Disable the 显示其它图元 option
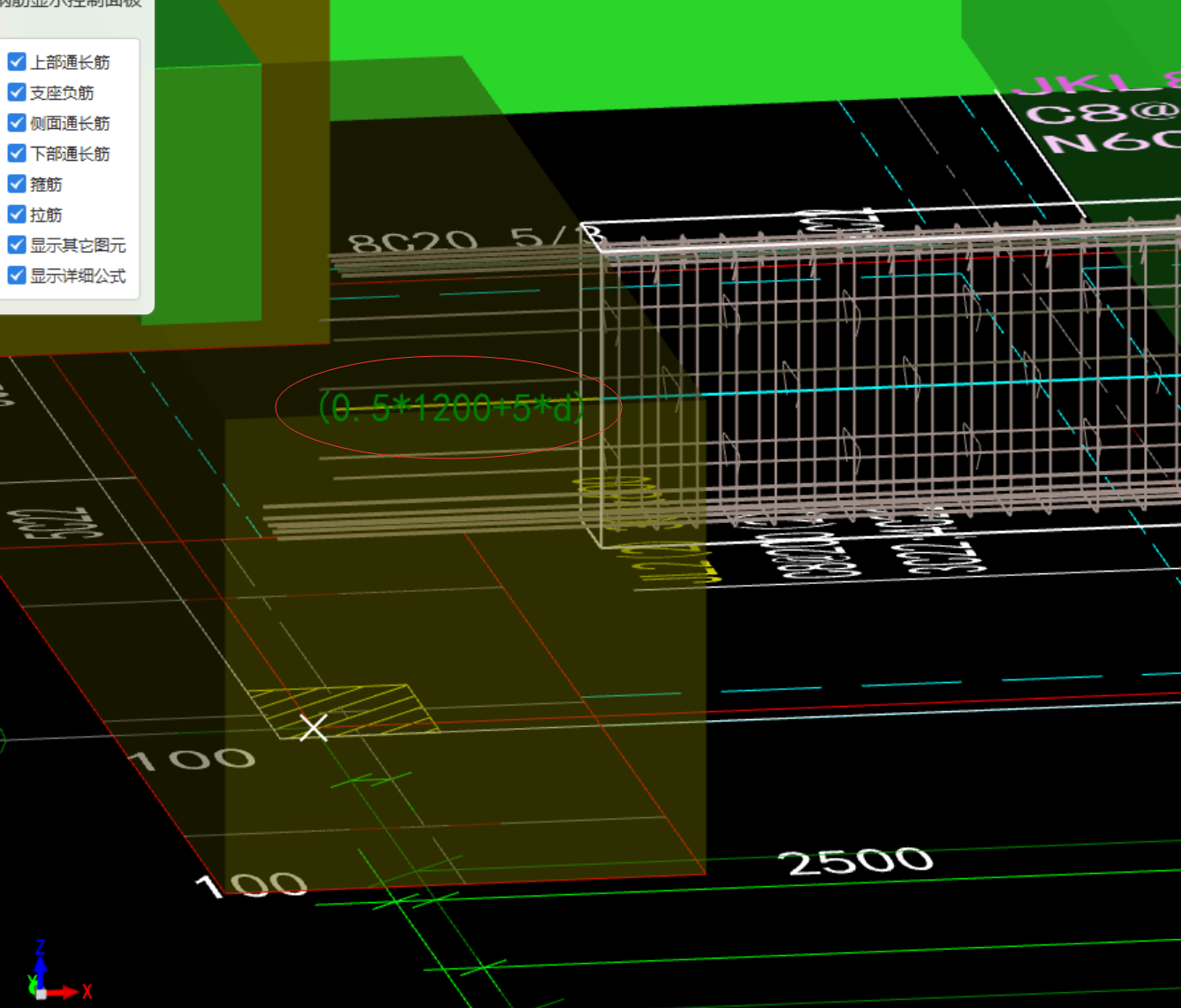 17,245
